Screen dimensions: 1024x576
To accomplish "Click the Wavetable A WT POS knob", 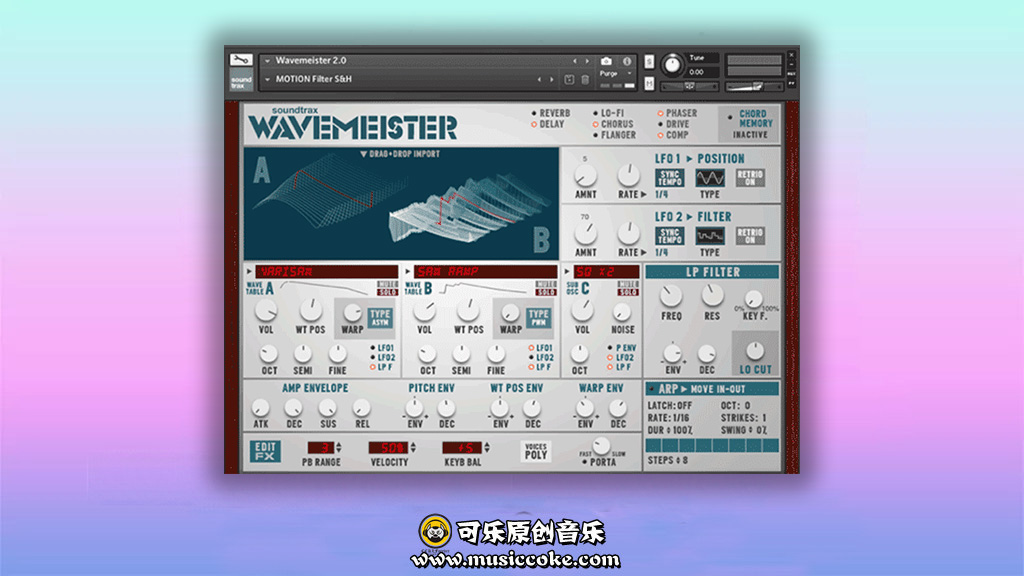I will [x=310, y=311].
